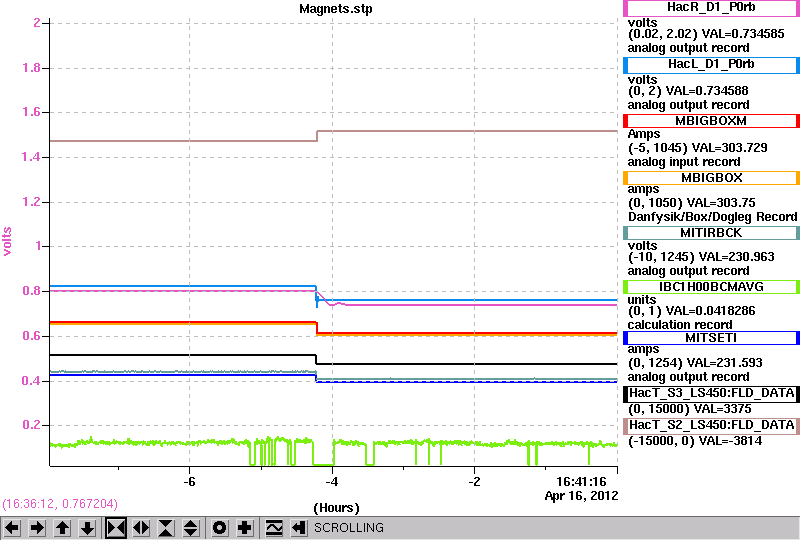Click the 16:41:16 time axis label
This screenshot has height=540, width=800.
pos(581,482)
